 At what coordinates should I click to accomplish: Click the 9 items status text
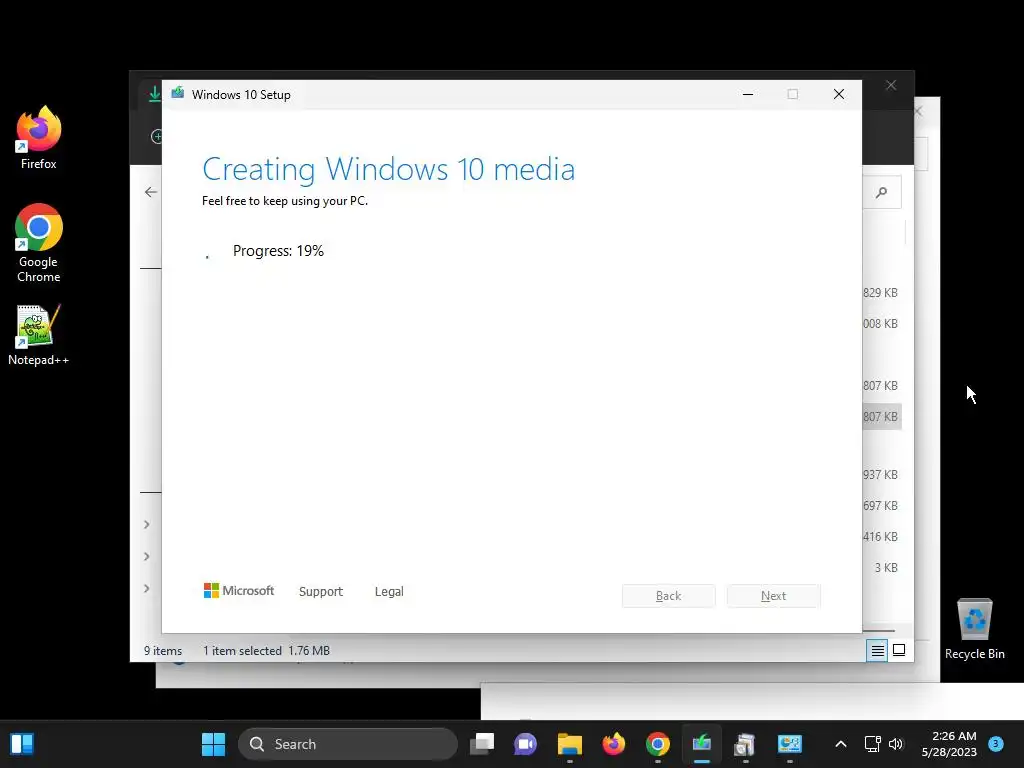[x=163, y=651]
